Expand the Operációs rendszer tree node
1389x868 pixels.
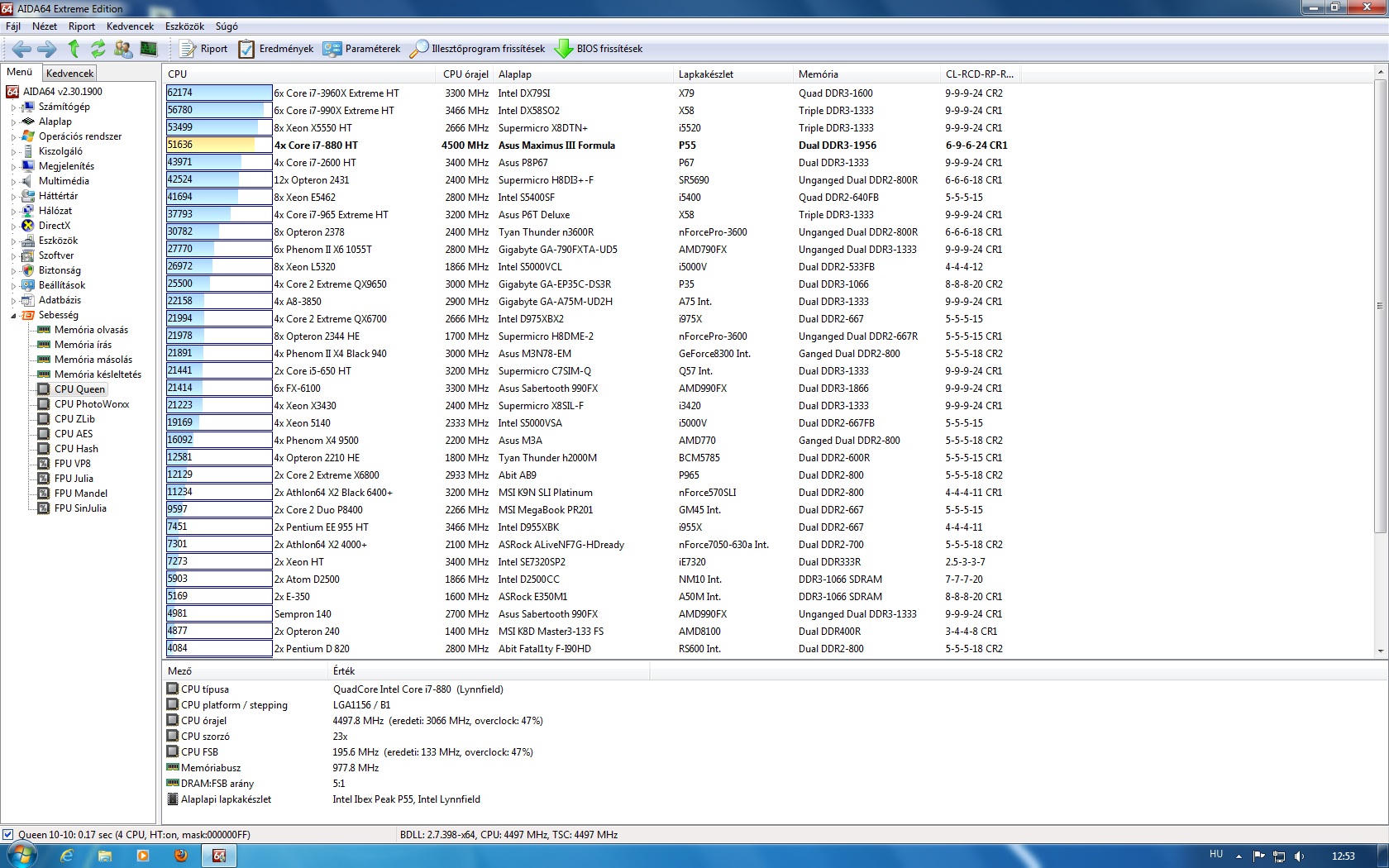coord(13,136)
